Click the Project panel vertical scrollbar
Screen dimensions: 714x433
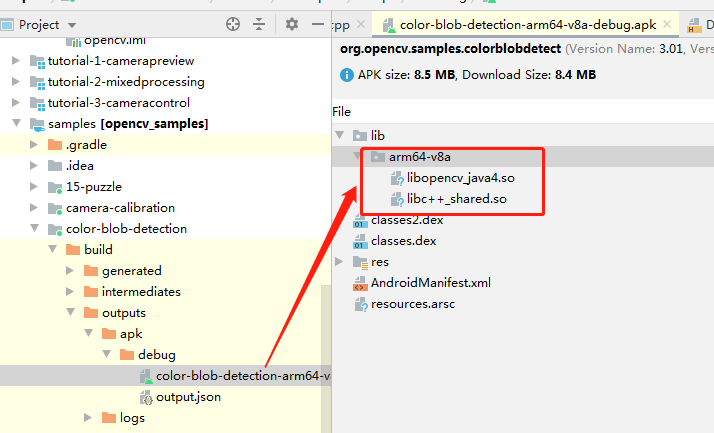click(x=326, y=359)
